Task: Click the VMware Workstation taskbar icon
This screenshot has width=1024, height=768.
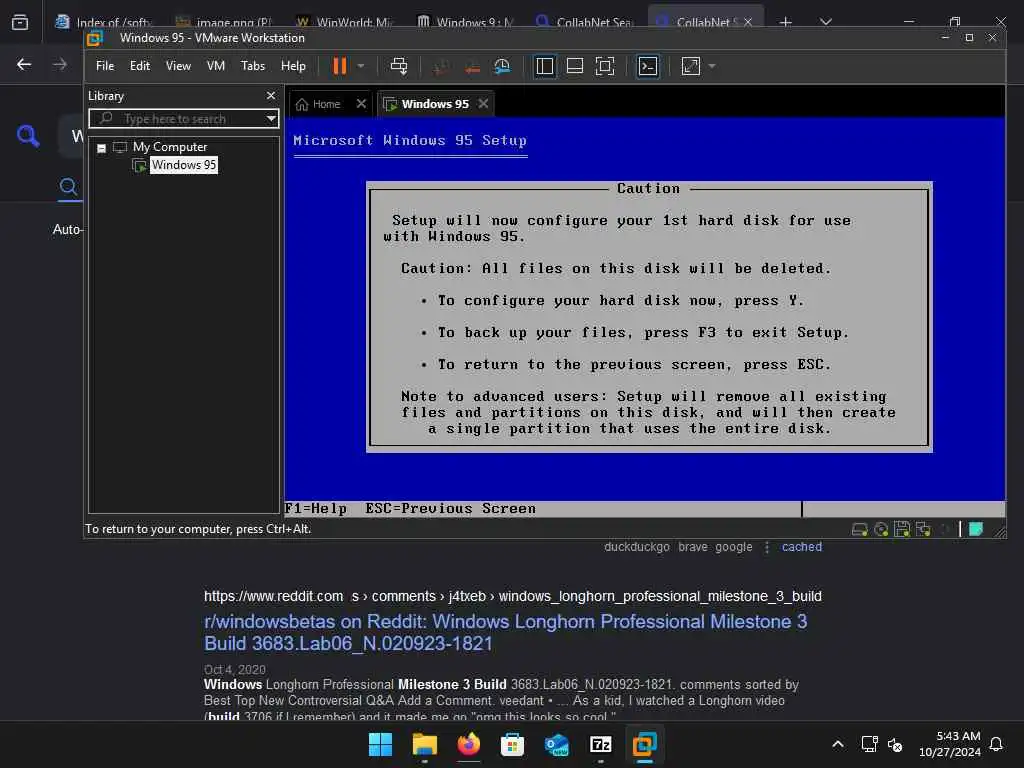Action: pyautogui.click(x=645, y=744)
